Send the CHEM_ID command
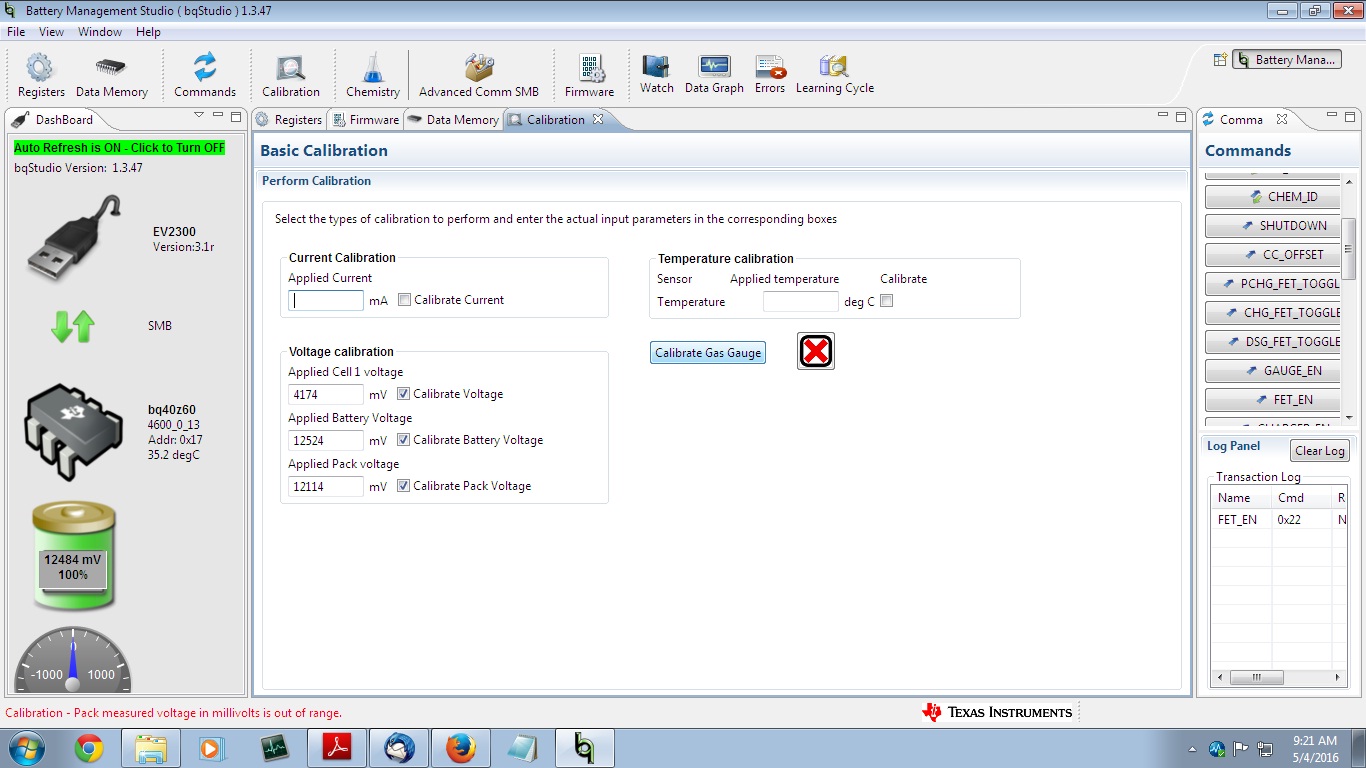The width and height of the screenshot is (1366, 768). tap(1273, 197)
